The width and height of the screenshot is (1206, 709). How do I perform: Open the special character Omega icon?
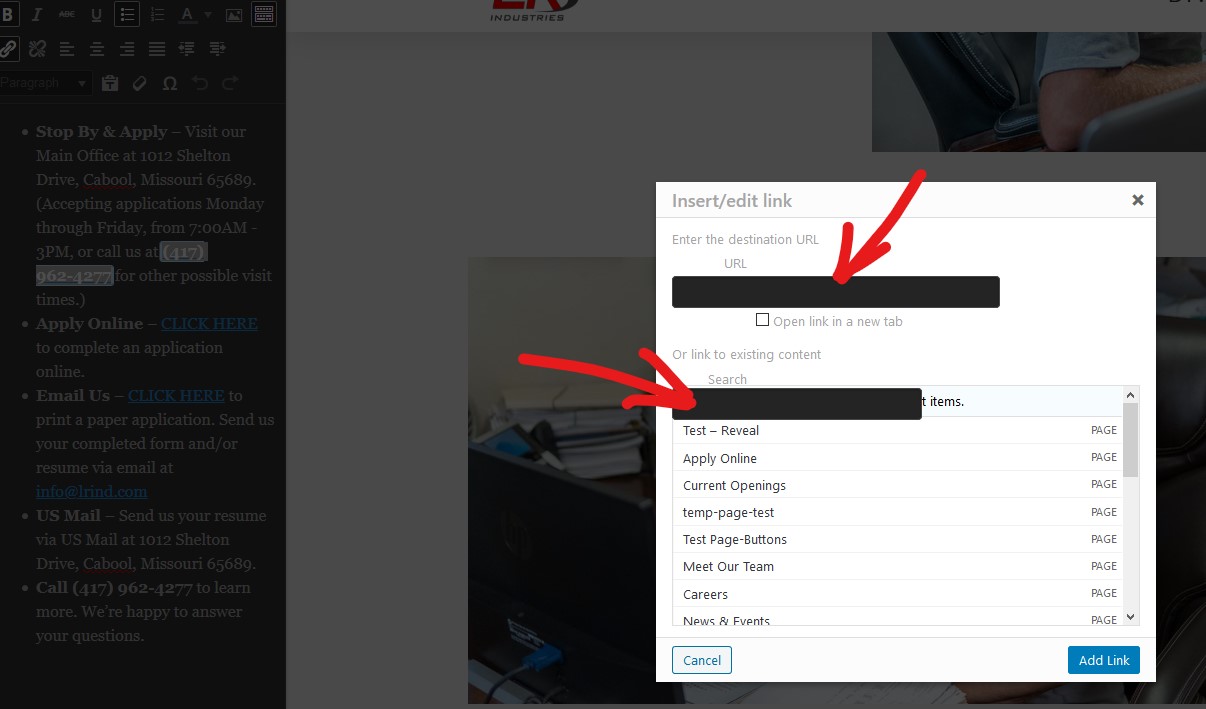(x=170, y=83)
